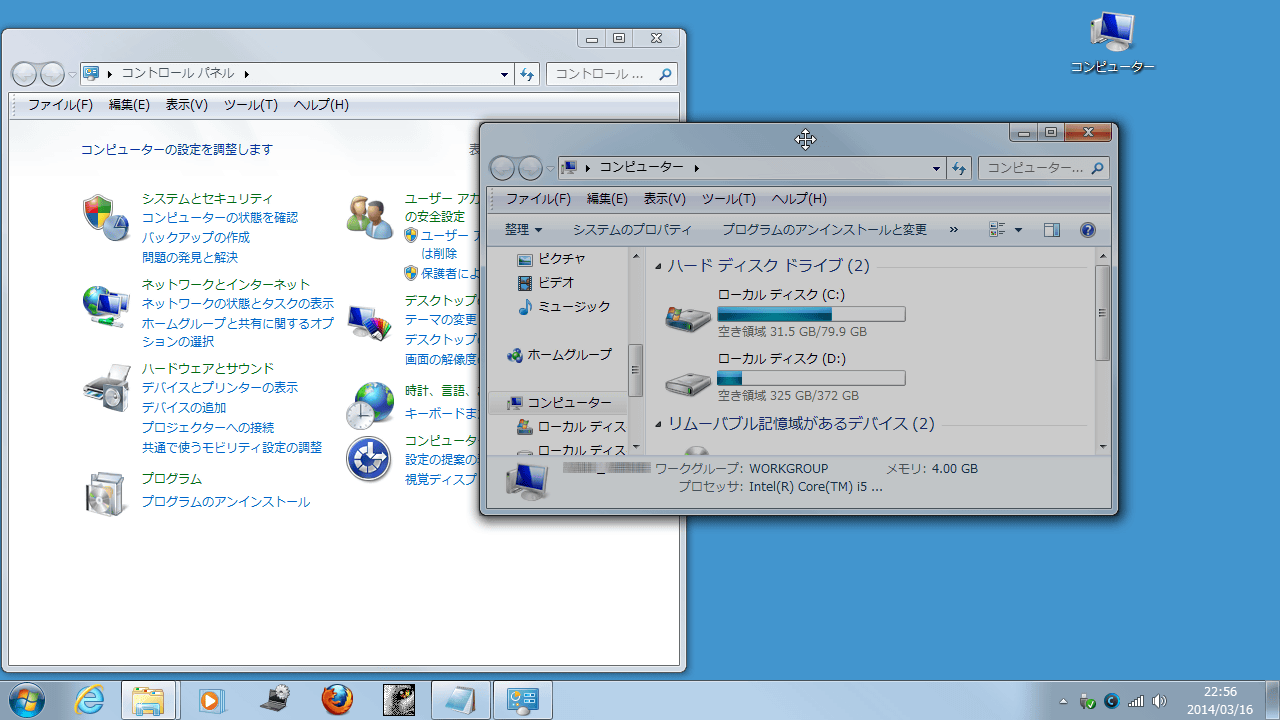Click refresh button in Control Panel address bar
Image resolution: width=1280 pixels, height=720 pixels.
pyautogui.click(x=528, y=74)
